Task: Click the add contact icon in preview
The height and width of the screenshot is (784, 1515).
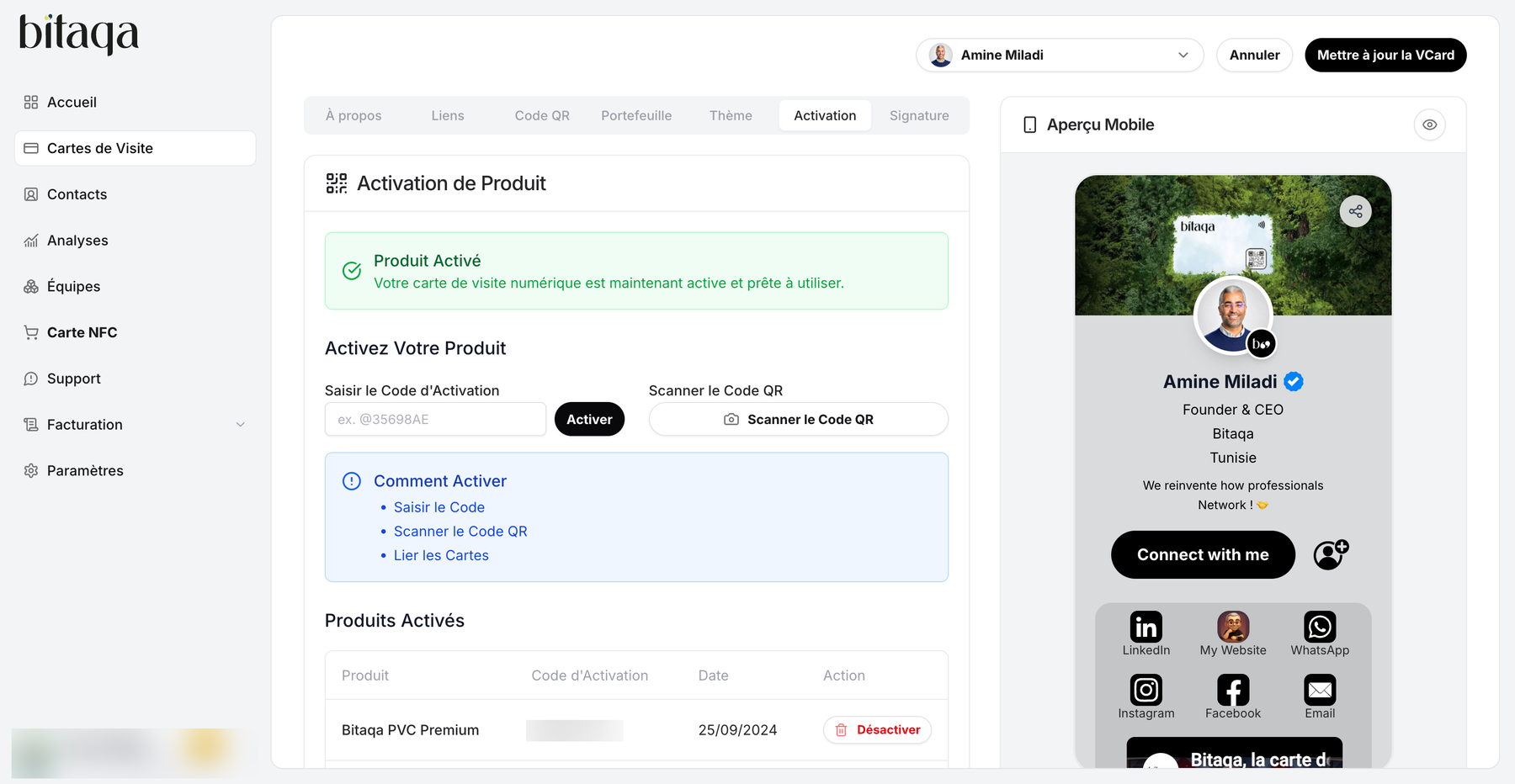Action: click(x=1331, y=554)
